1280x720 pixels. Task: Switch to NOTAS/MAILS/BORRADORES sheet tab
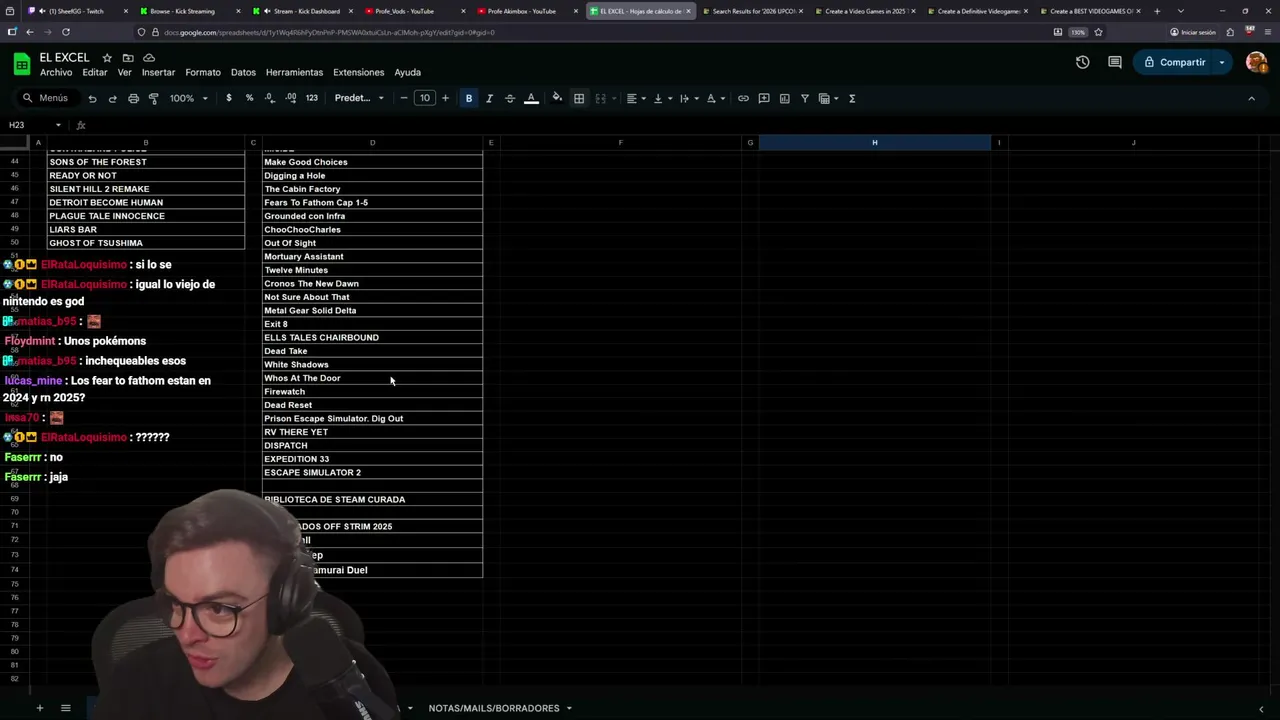tap(494, 708)
